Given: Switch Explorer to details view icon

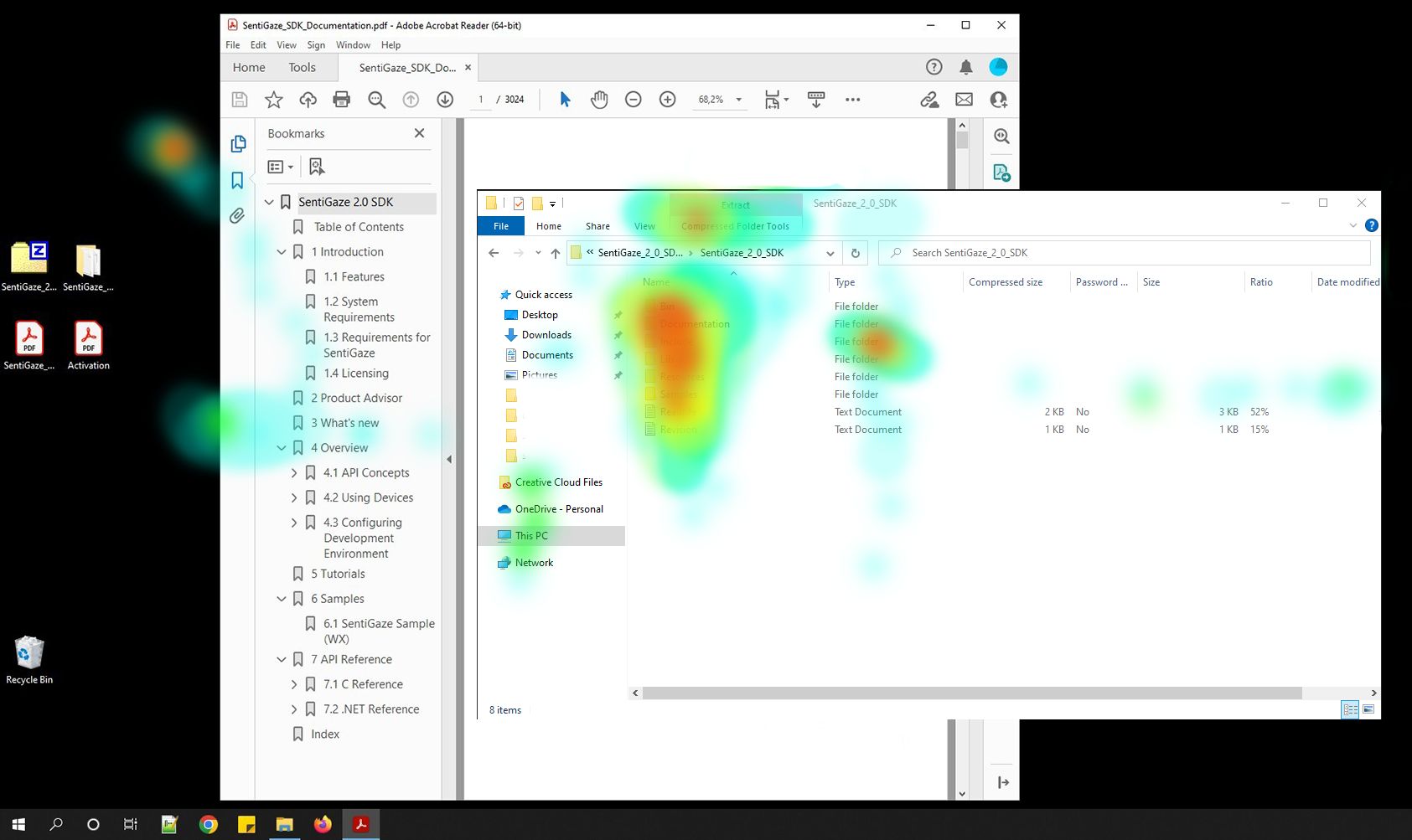Looking at the screenshot, I should 1350,709.
